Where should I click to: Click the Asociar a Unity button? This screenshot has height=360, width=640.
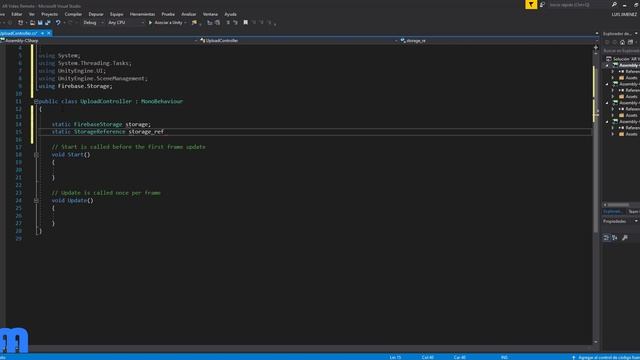pyautogui.click(x=168, y=22)
